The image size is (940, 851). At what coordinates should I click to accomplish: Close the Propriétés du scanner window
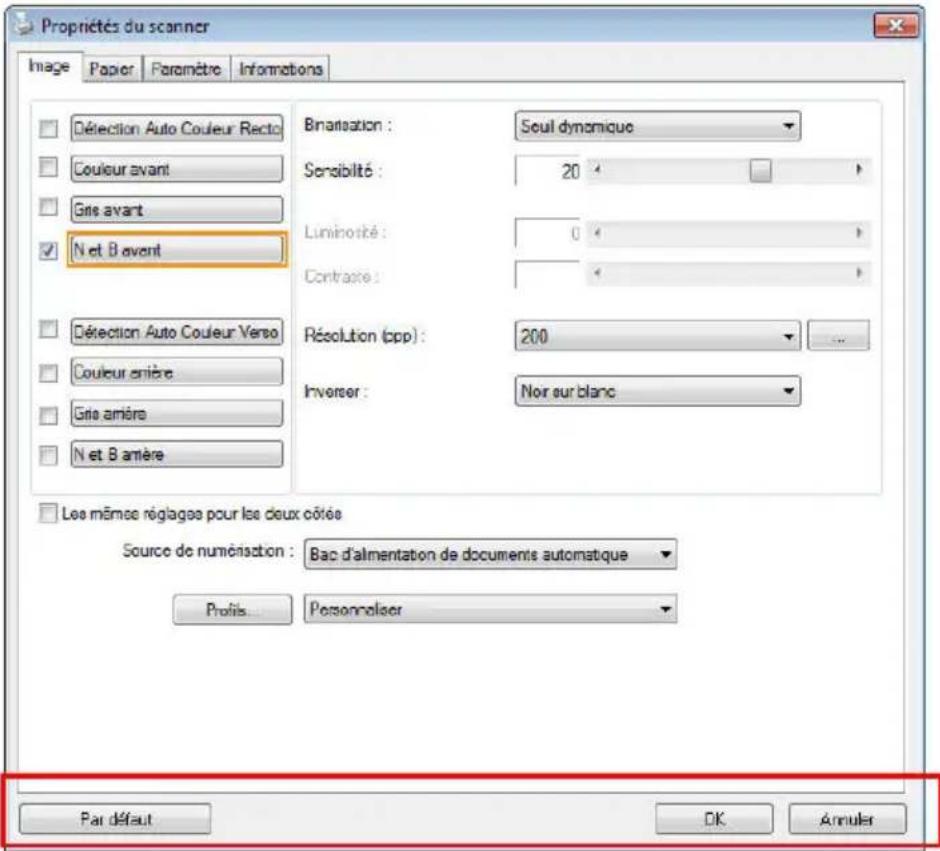point(896,25)
